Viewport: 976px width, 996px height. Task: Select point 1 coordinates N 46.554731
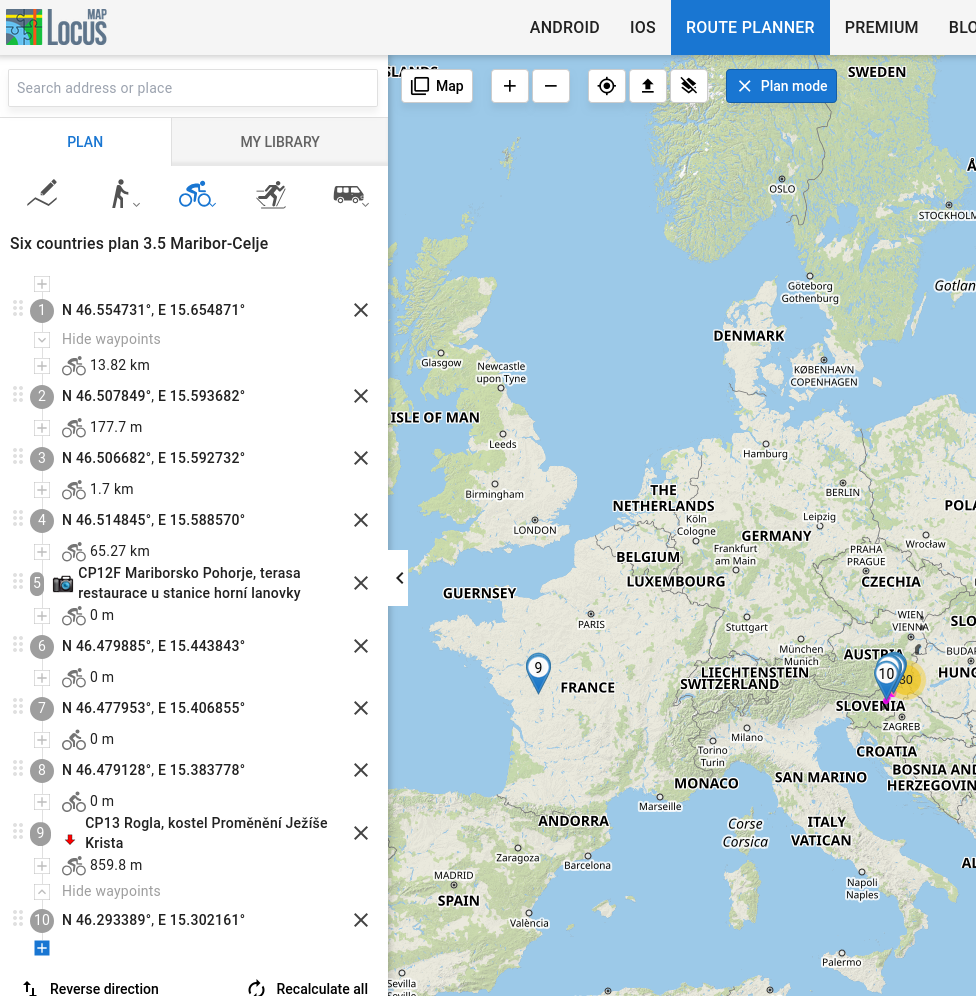154,310
